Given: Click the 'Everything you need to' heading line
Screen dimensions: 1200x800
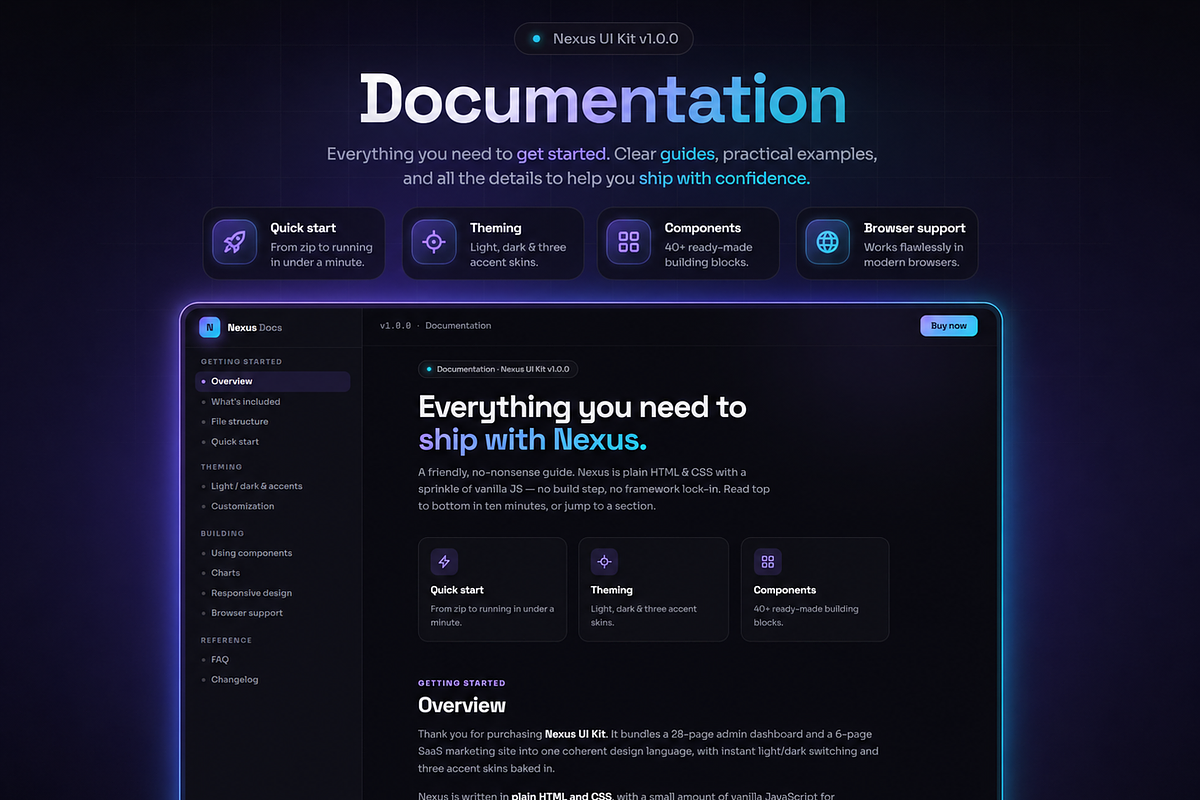Looking at the screenshot, I should click(582, 407).
